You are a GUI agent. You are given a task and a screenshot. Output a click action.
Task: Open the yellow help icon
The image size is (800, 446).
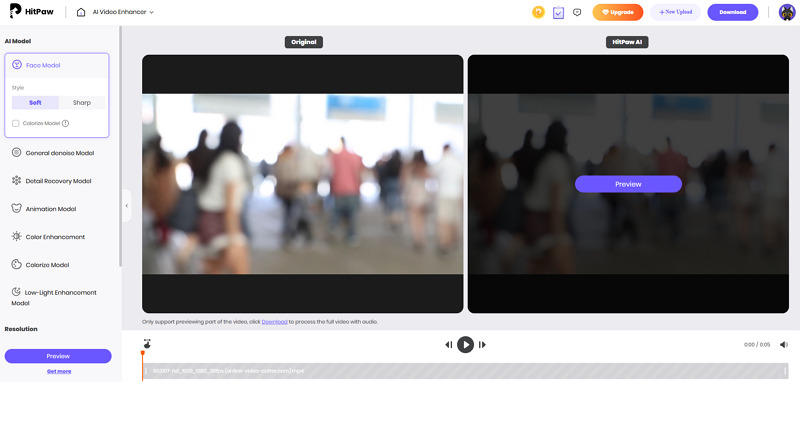click(539, 12)
